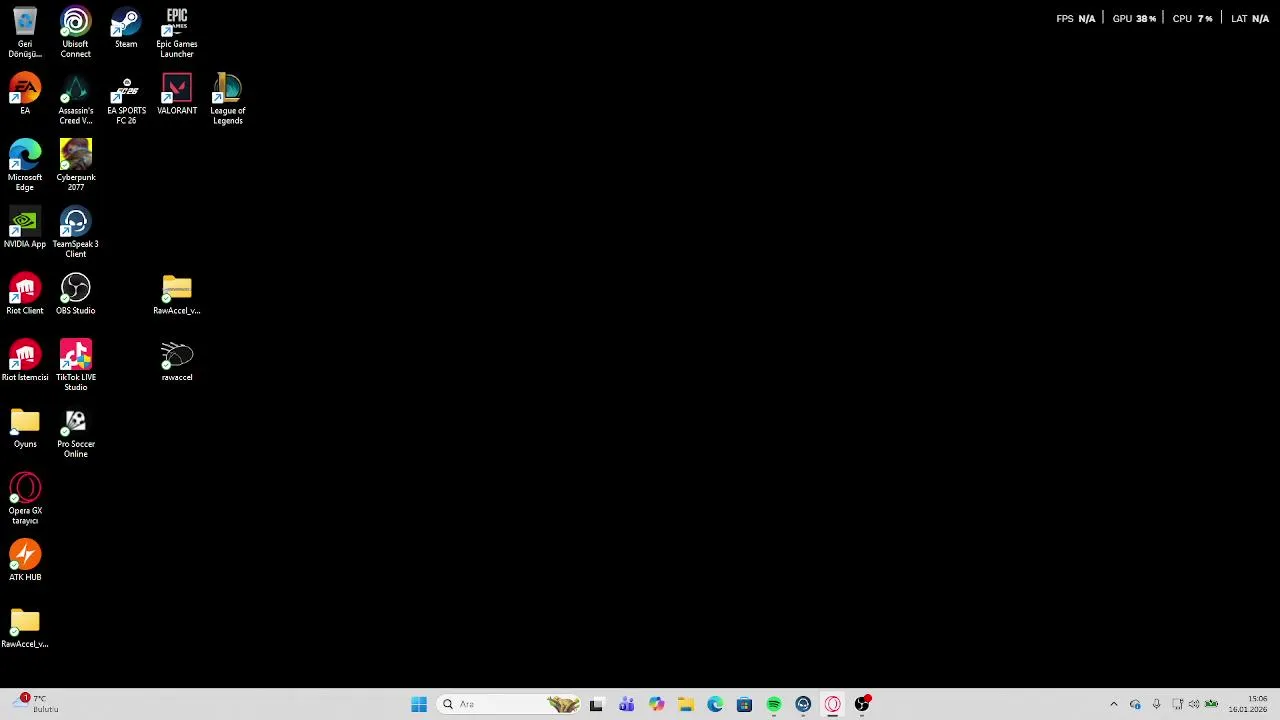Select the VALORANT desktop shortcut

(177, 95)
